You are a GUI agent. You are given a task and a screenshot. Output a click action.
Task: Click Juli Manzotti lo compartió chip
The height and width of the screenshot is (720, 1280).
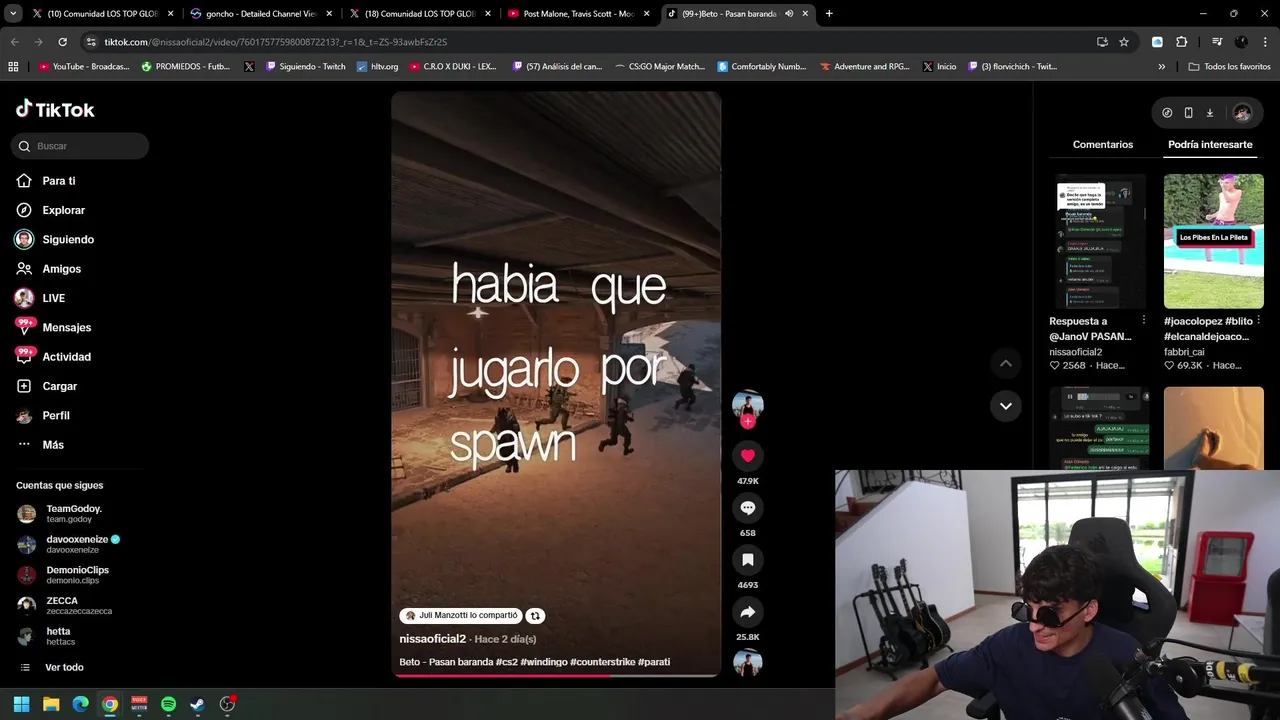(x=461, y=616)
